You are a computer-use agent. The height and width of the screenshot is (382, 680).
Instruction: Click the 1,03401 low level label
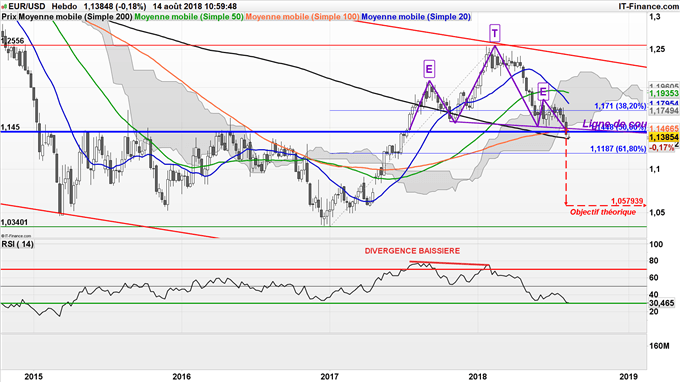(14, 222)
